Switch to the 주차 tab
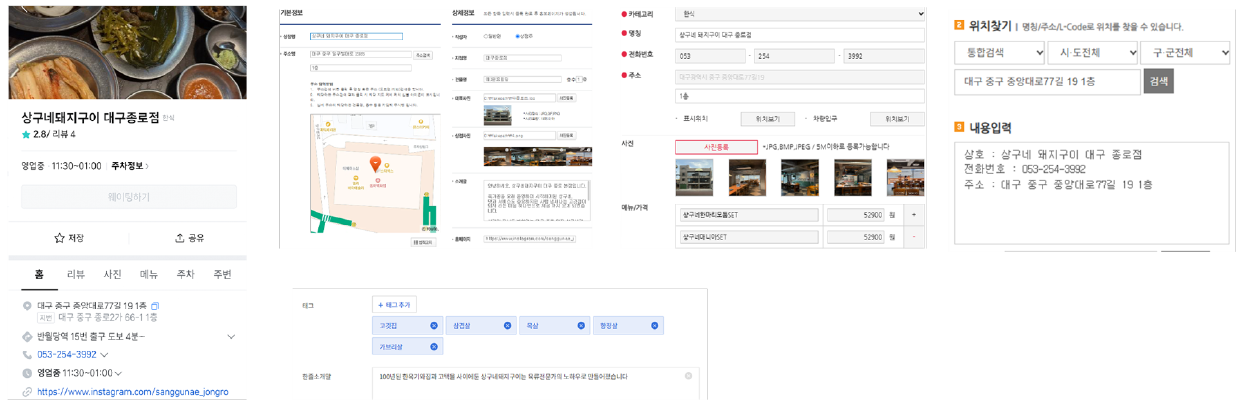Image resolution: width=1241 pixels, height=413 pixels. pos(185,275)
